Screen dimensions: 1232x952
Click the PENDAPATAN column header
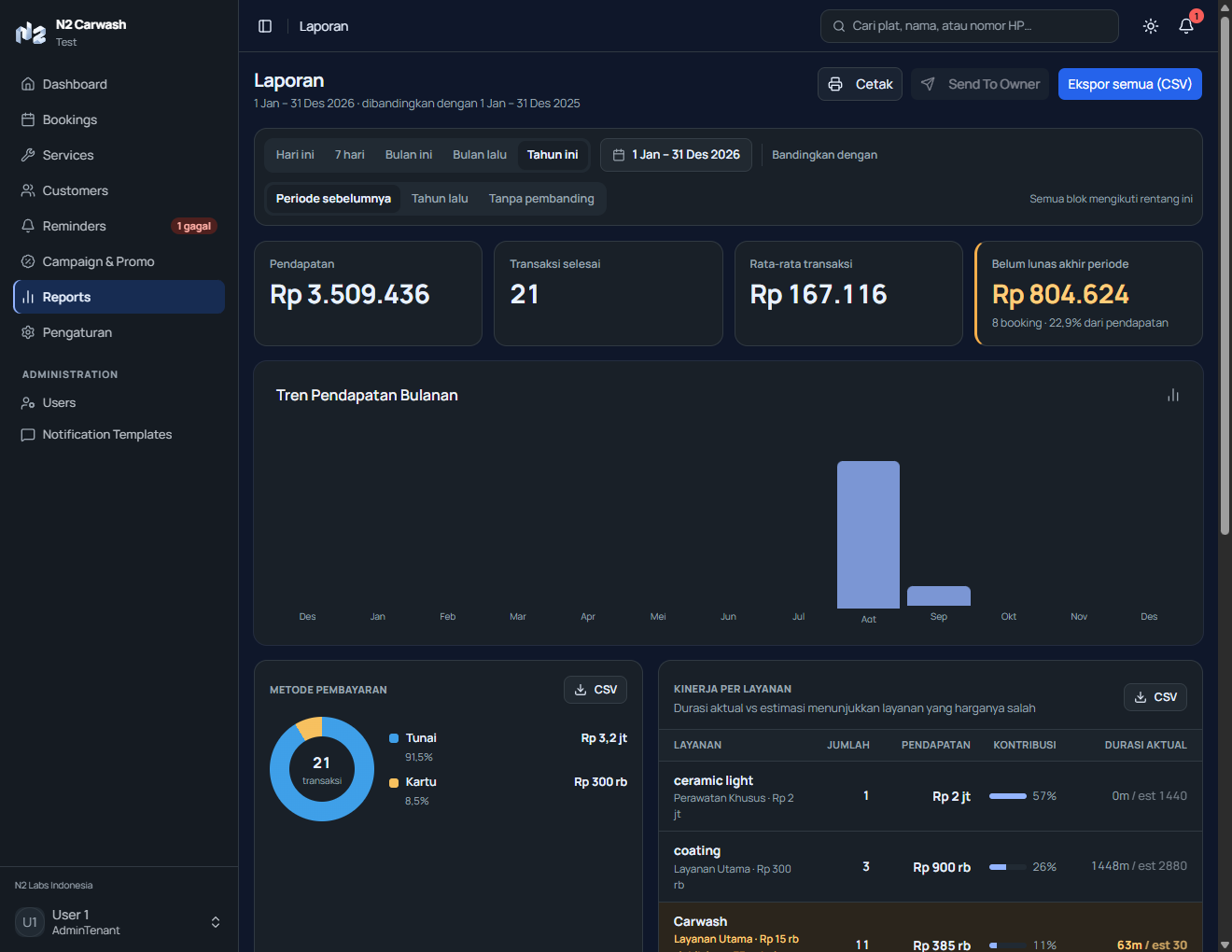935,745
